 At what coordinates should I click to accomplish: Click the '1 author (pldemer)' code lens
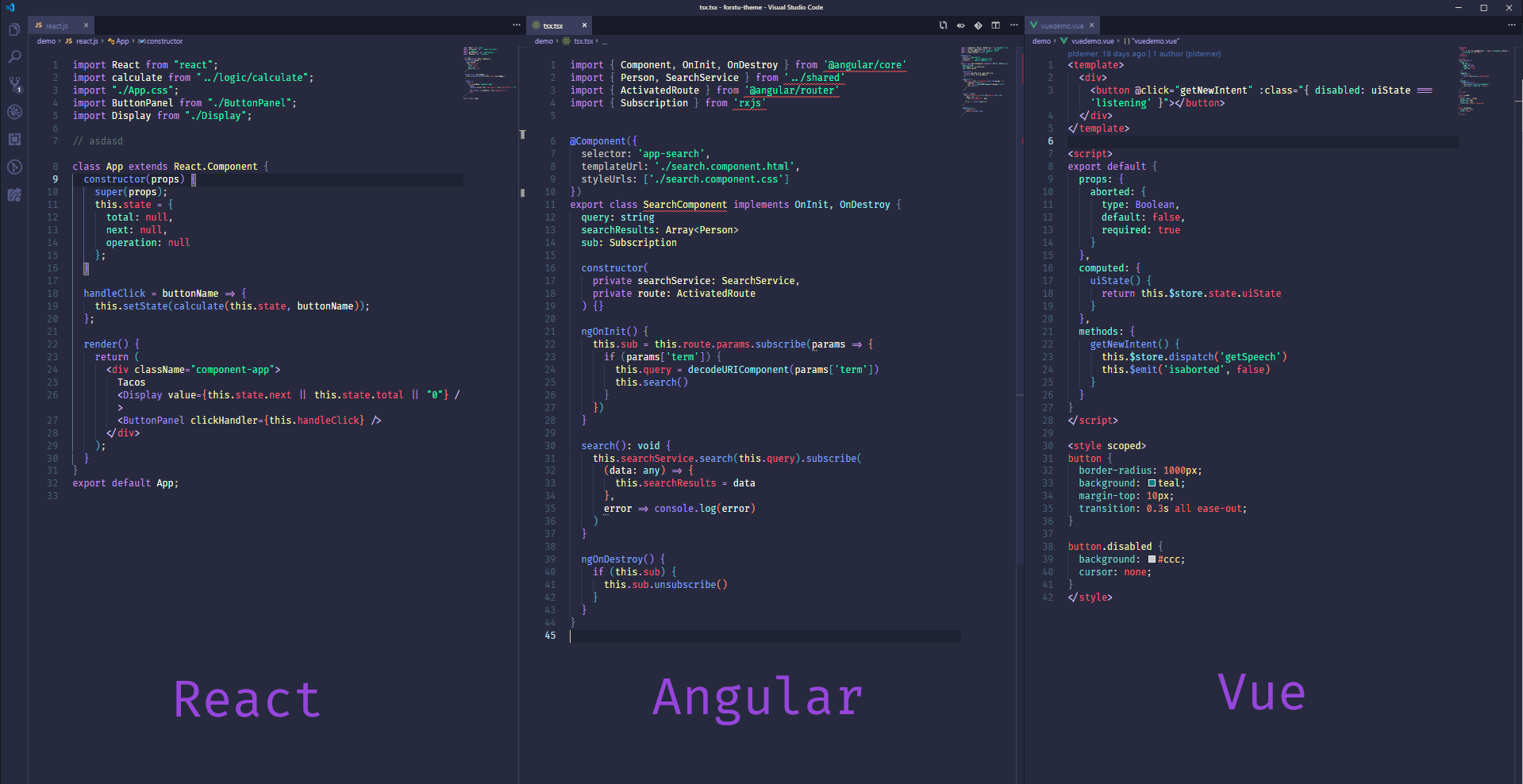click(x=1186, y=54)
